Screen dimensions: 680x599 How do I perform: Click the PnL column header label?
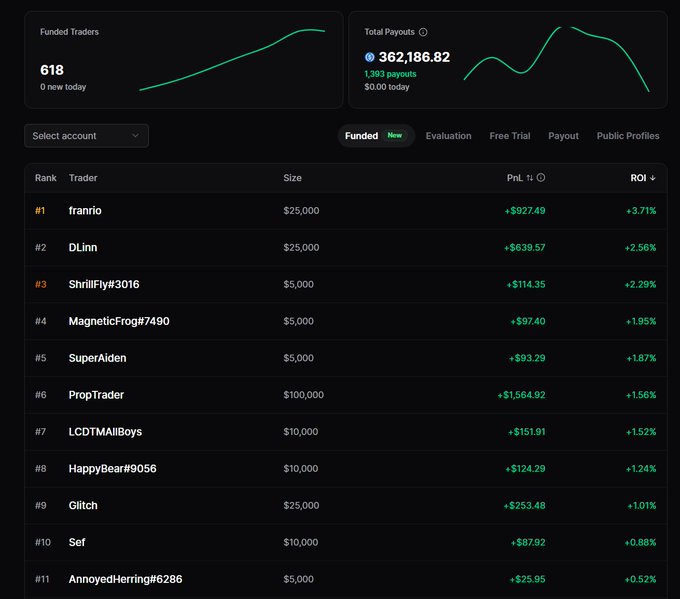(x=515, y=178)
